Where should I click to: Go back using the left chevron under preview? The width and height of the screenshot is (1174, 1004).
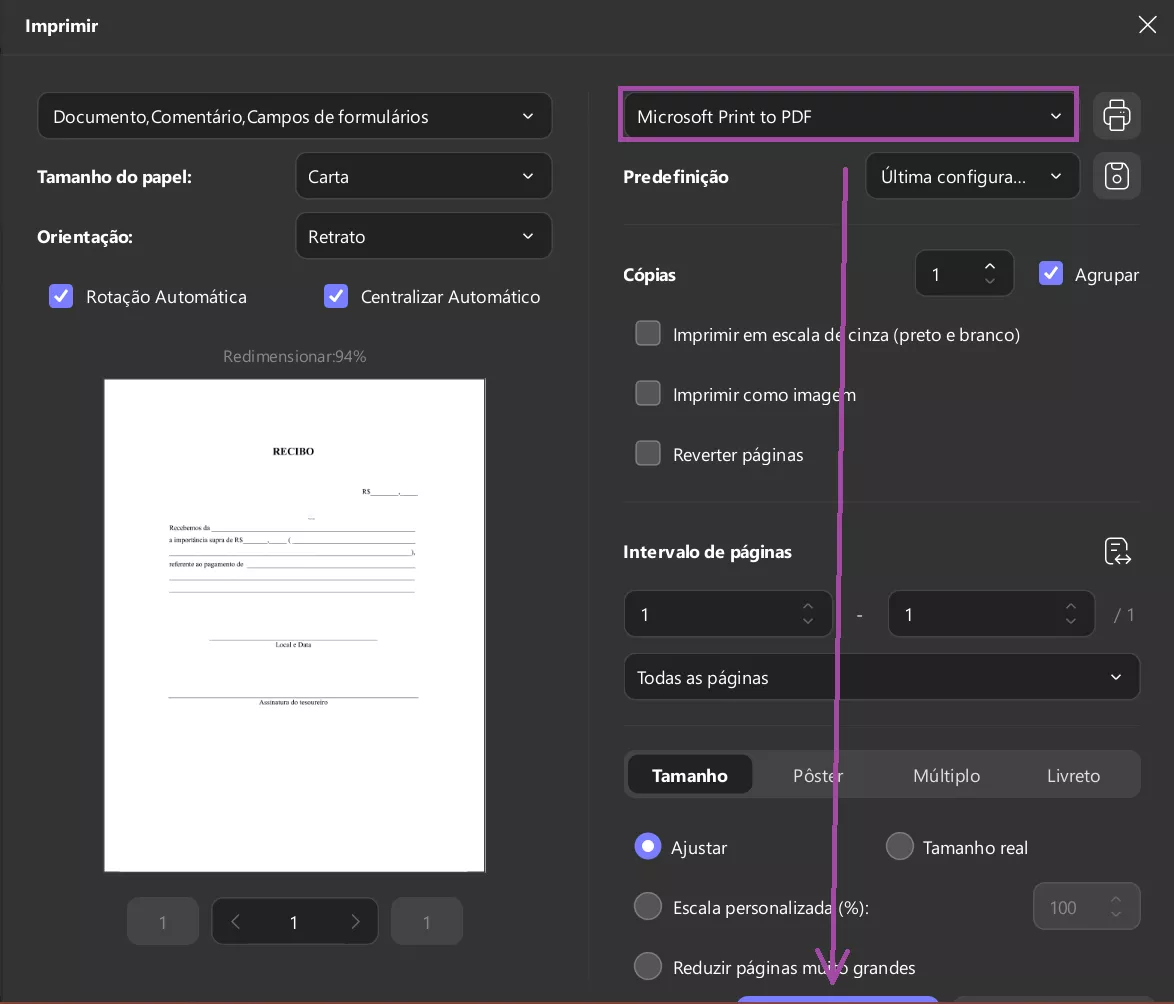coord(235,921)
